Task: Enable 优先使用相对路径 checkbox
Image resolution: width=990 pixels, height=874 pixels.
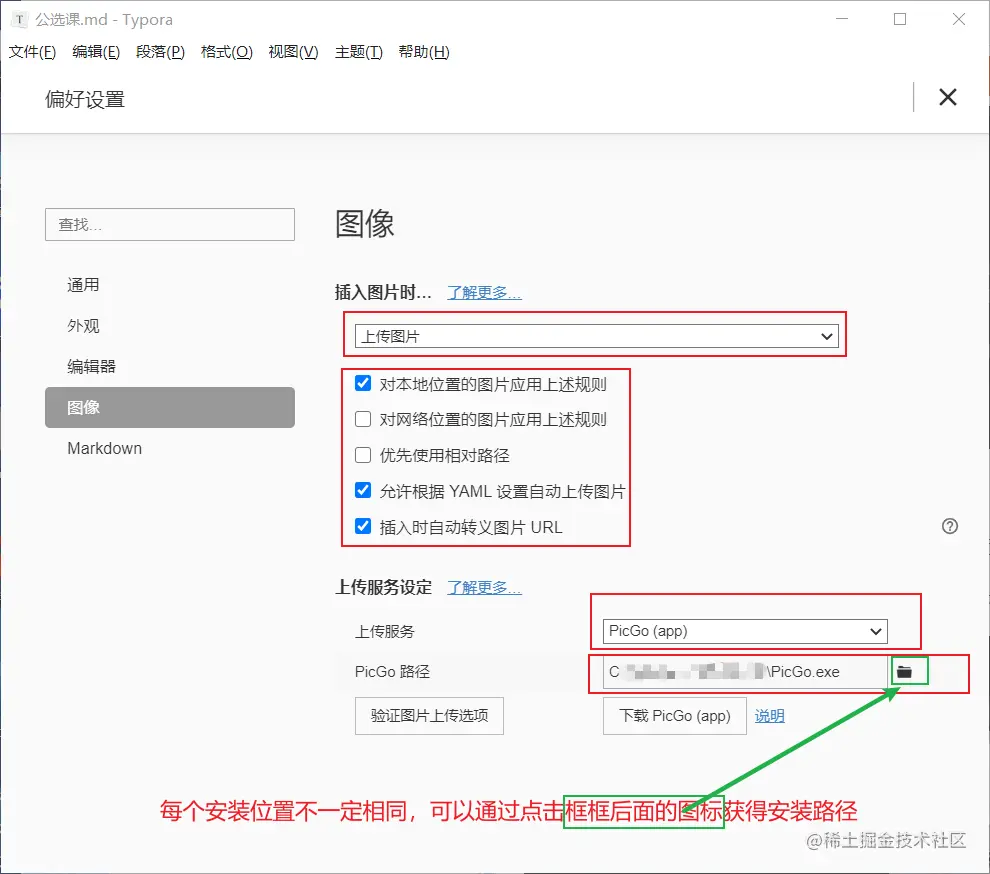Action: click(x=363, y=455)
